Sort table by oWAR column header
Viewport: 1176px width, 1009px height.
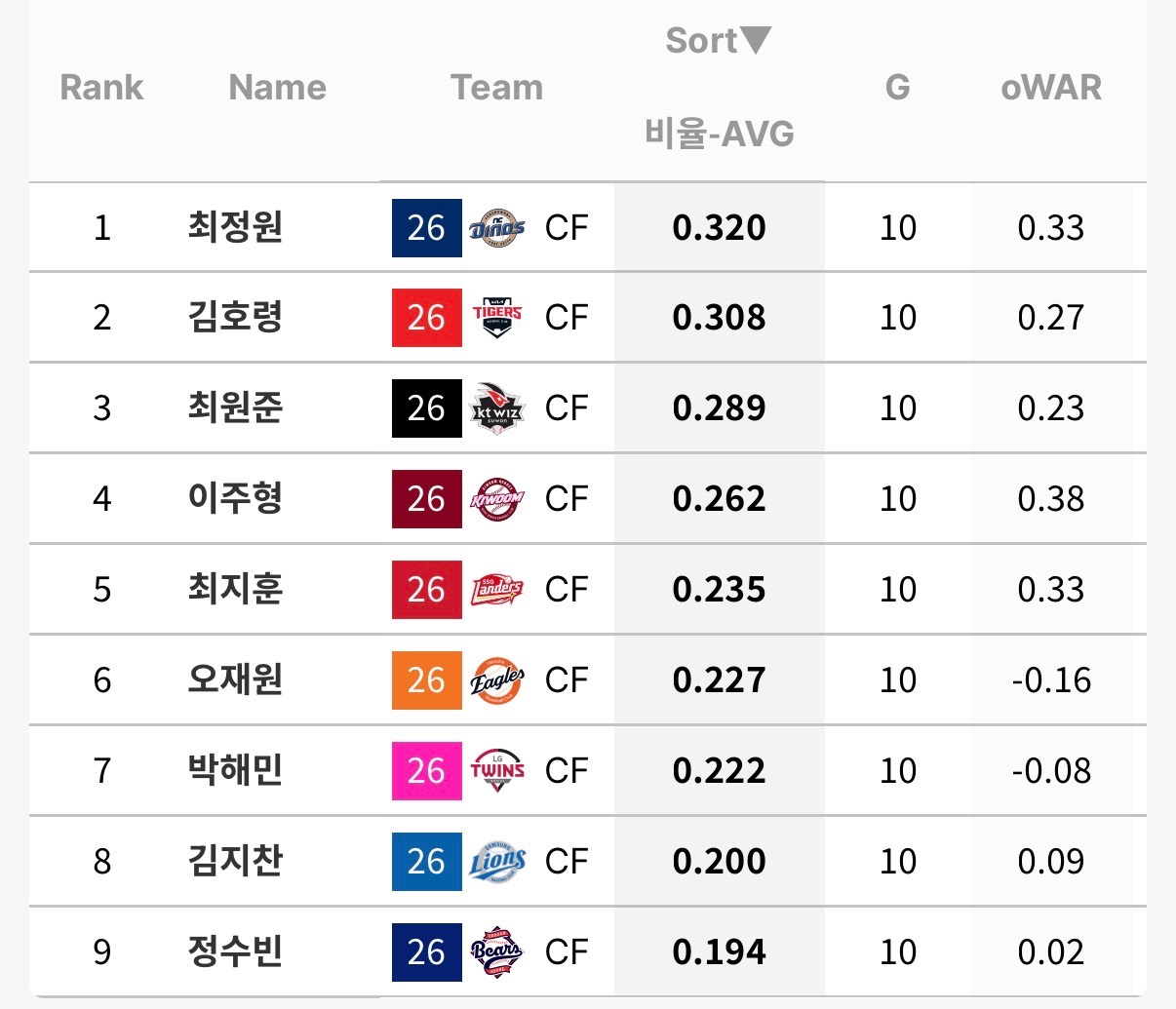(x=1050, y=88)
